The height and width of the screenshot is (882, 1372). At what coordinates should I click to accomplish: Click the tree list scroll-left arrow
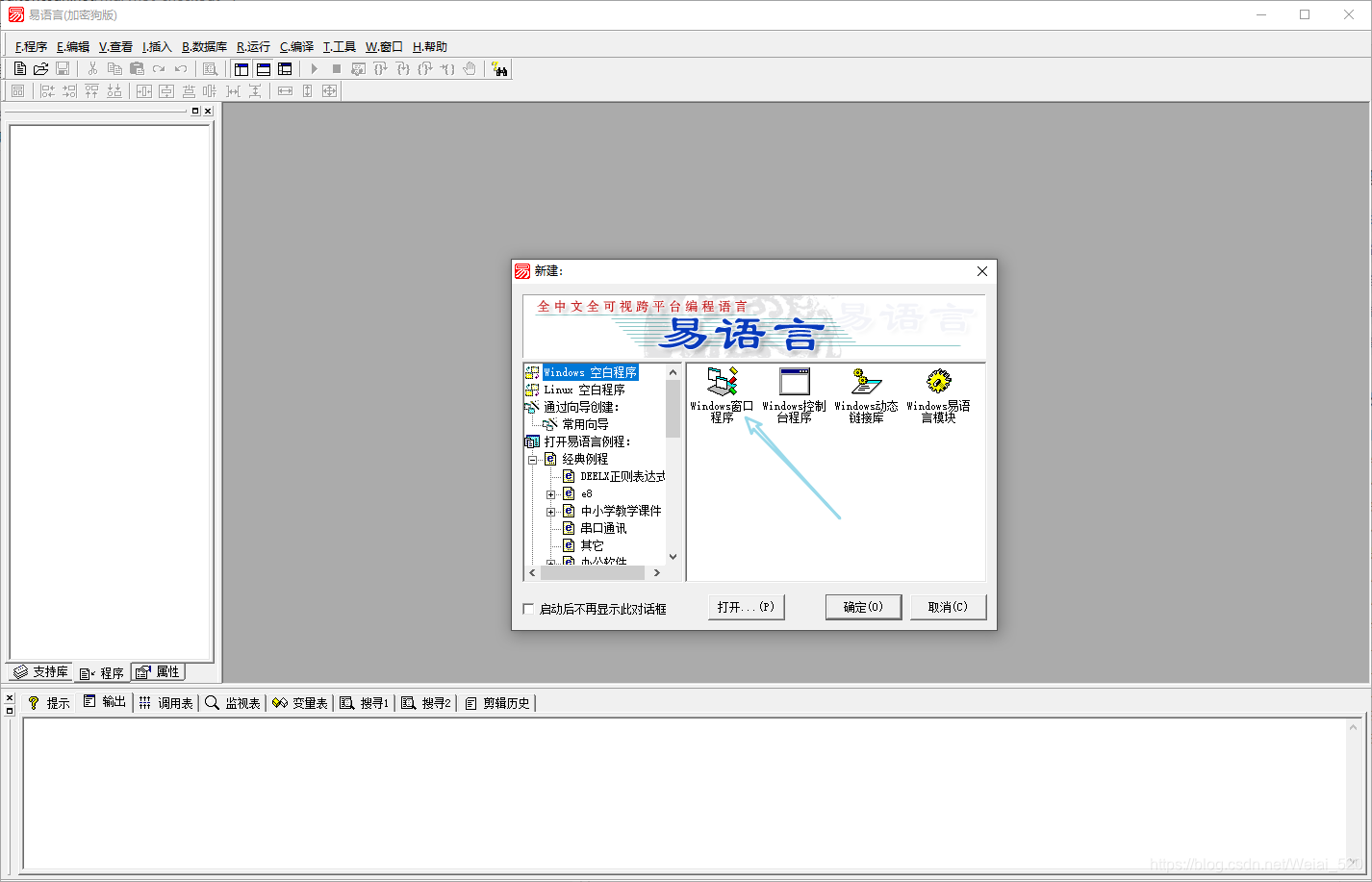533,572
